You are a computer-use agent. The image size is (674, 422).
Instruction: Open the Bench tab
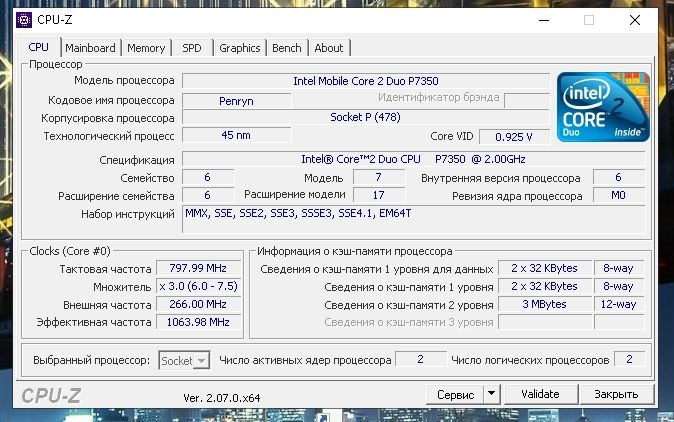(x=287, y=48)
